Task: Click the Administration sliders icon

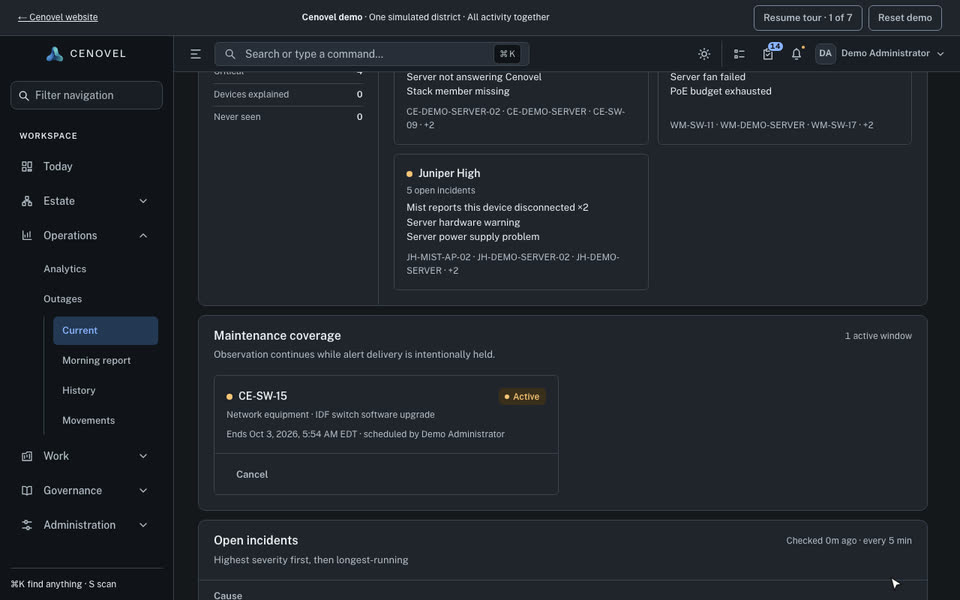Action: coord(27,525)
